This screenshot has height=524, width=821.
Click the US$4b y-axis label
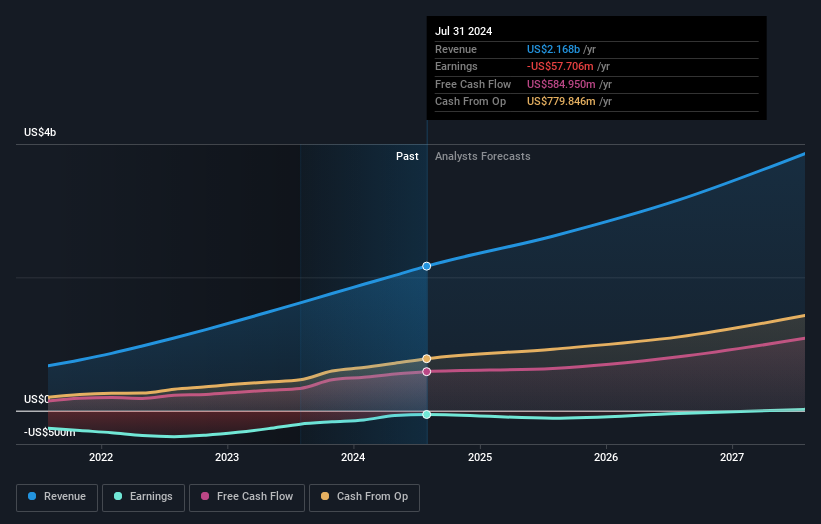click(x=40, y=132)
